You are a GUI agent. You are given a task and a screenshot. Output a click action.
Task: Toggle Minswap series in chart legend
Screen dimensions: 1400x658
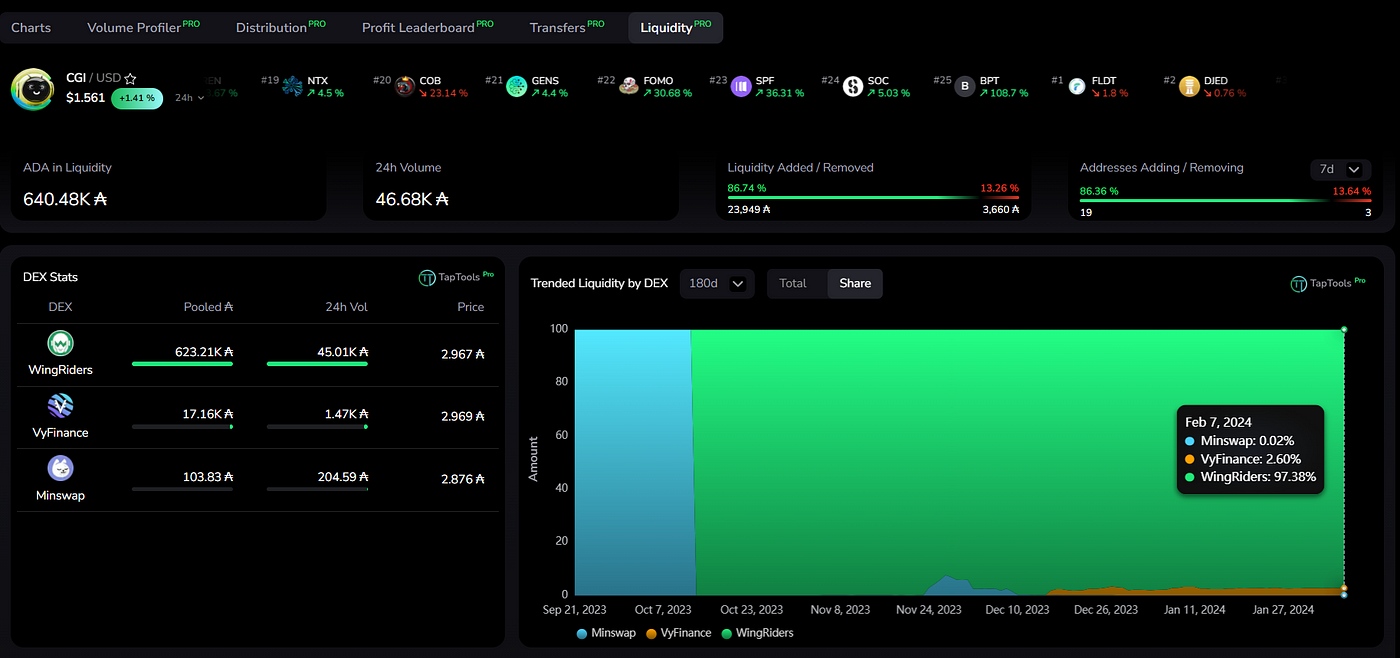point(607,633)
